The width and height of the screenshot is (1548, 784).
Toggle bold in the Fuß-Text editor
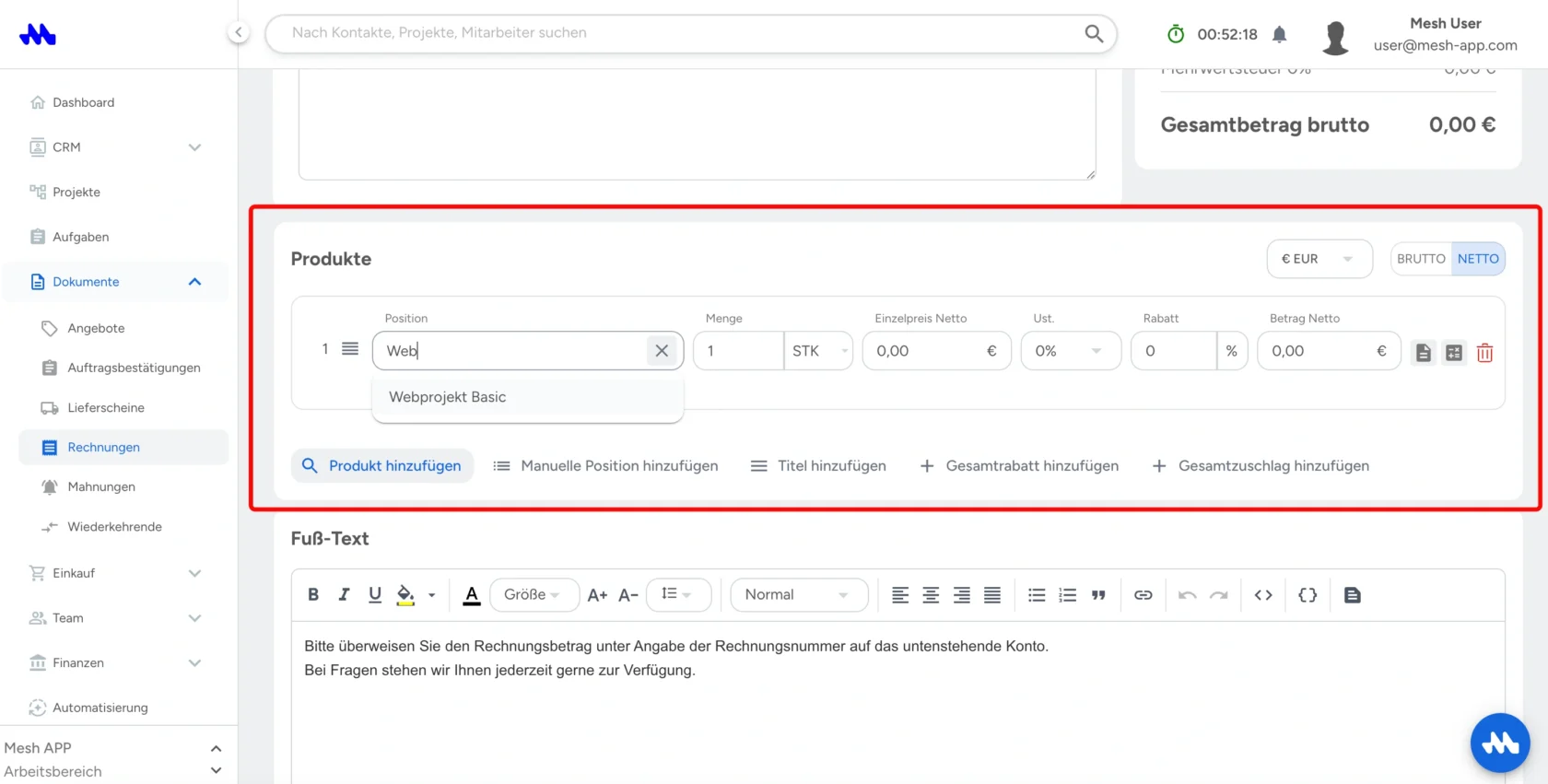point(313,595)
